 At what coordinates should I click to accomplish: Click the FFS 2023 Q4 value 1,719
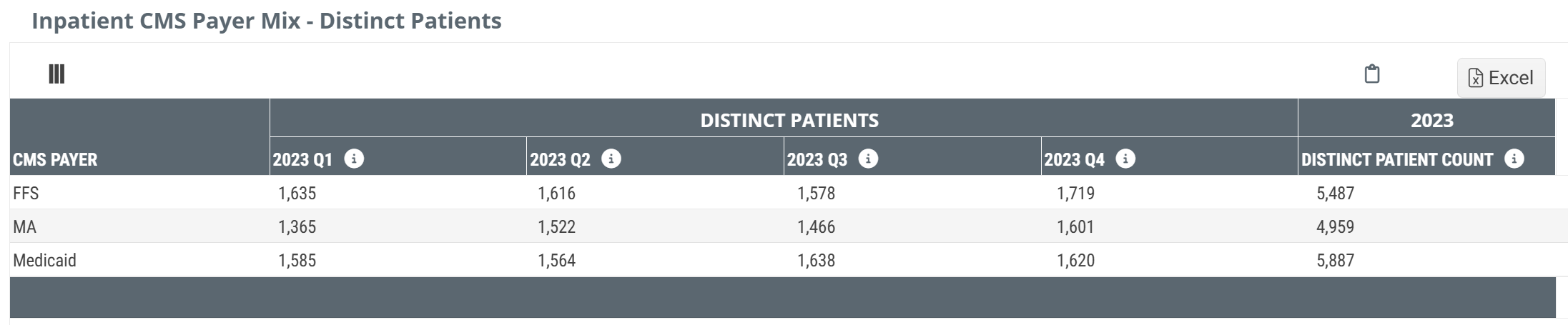point(1075,193)
